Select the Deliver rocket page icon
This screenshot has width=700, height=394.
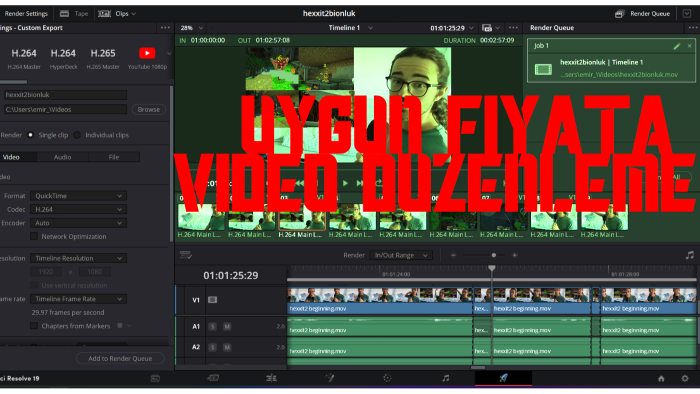click(503, 378)
